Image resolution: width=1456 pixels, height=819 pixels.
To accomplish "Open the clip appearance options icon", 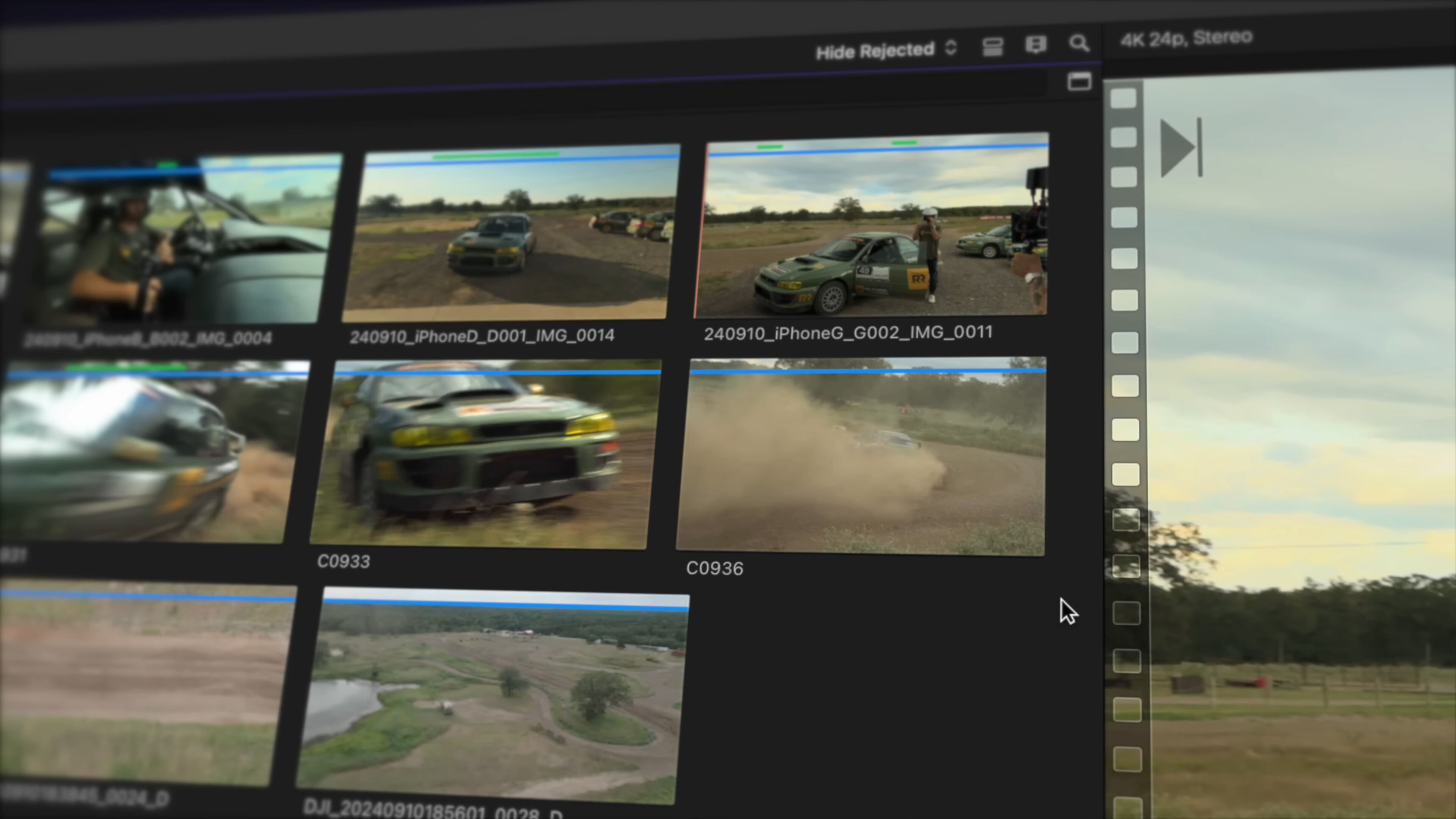I will [x=993, y=47].
